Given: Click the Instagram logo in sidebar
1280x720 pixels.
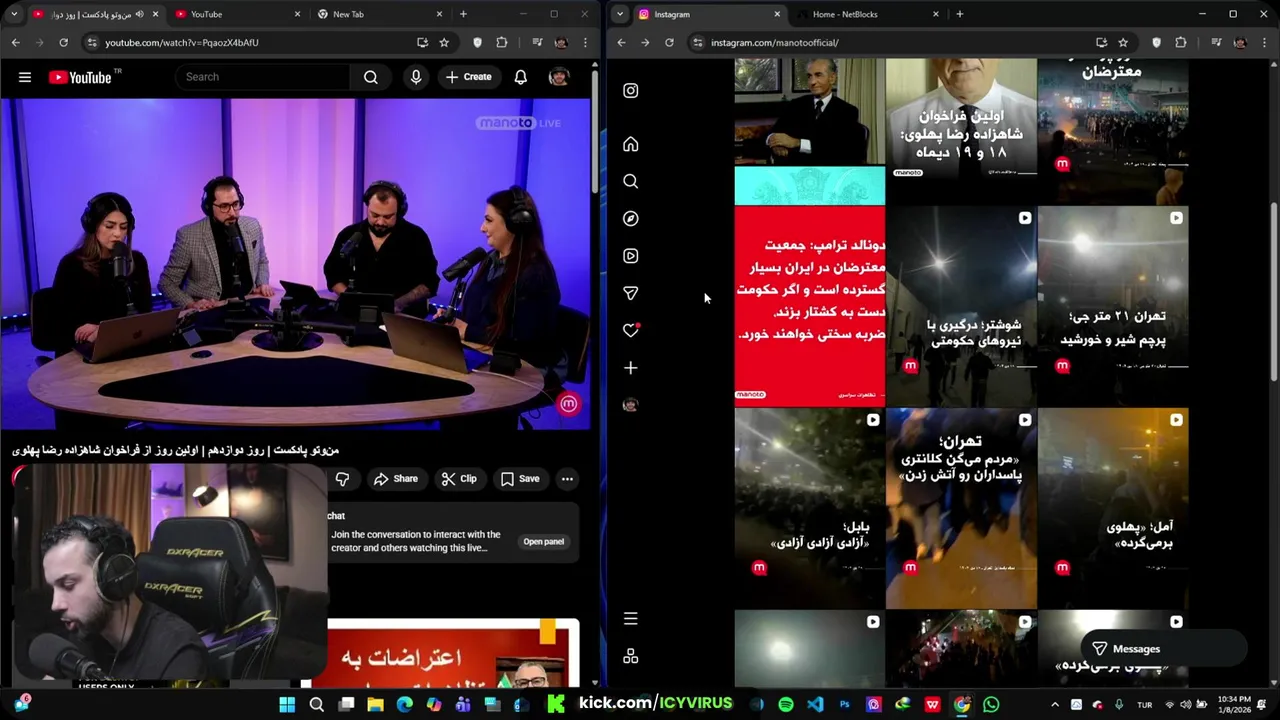Looking at the screenshot, I should (630, 91).
